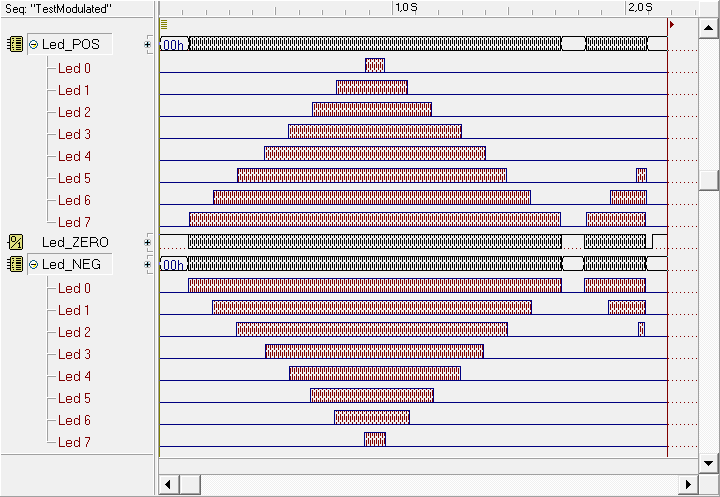720x497 pixels.
Task: Select Led 6 under Led_POS
Action: pyautogui.click(x=74, y=200)
